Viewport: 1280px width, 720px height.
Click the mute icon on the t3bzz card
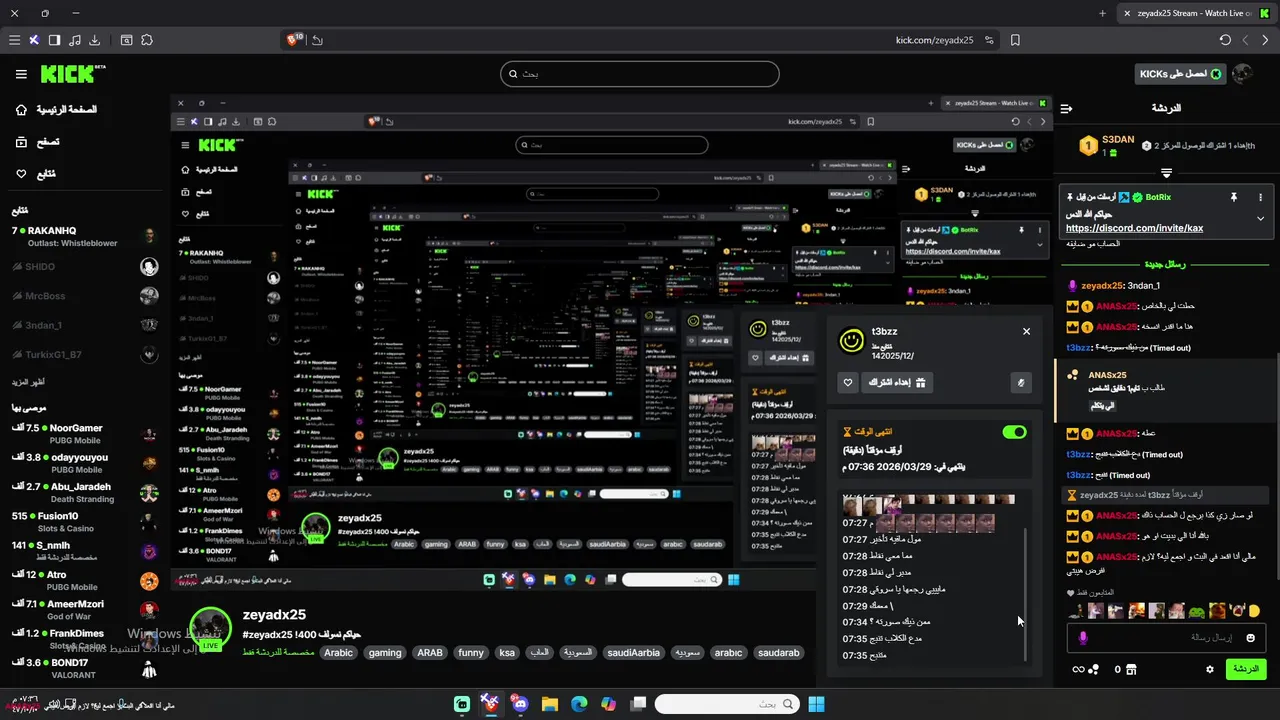[1021, 382]
